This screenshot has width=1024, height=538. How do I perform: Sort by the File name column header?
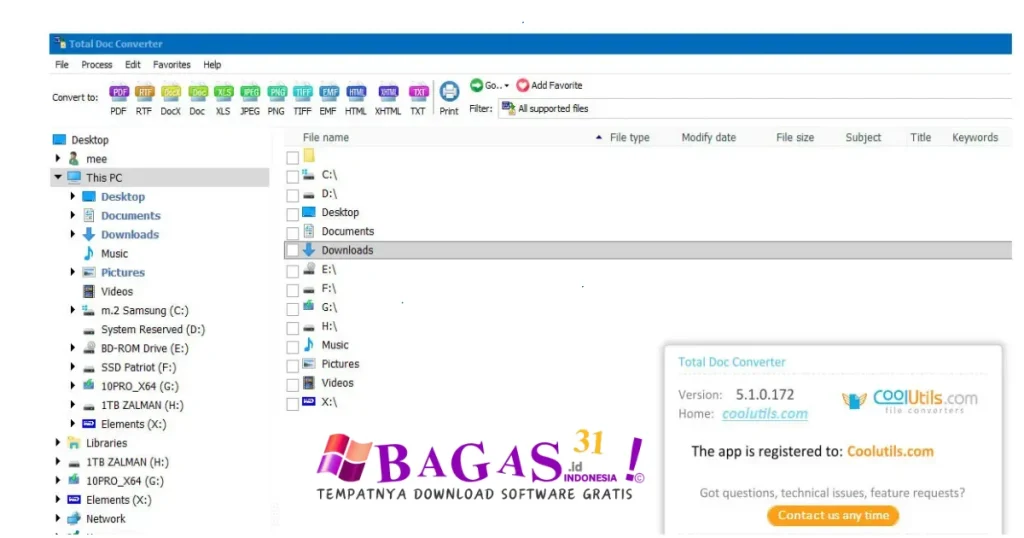coord(326,138)
